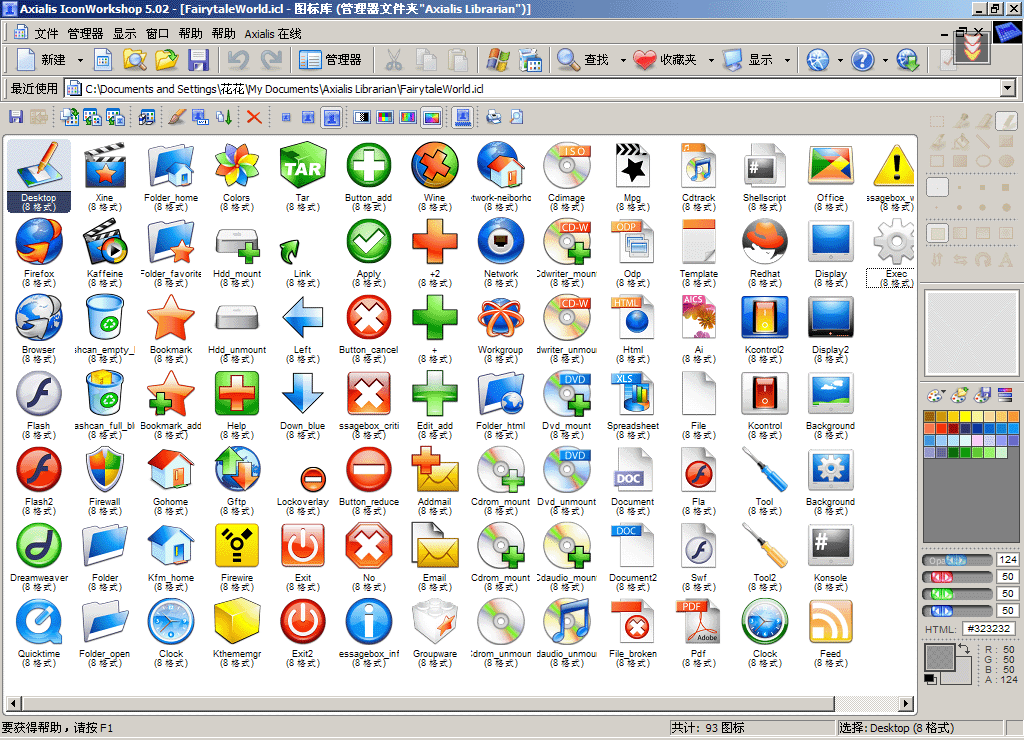This screenshot has height=740, width=1024.
Task: Select the Tar archive icon
Action: 302,166
